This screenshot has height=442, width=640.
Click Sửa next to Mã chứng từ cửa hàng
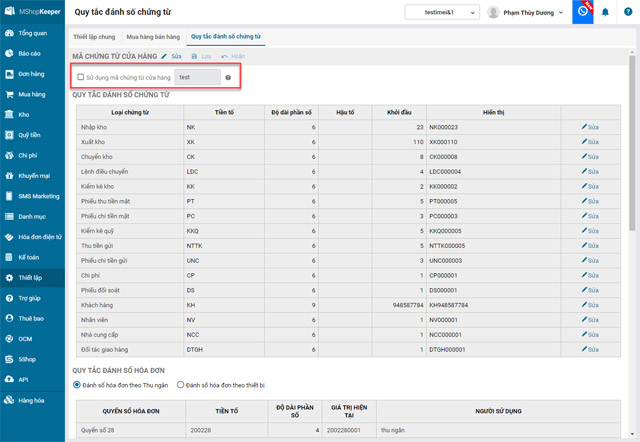(x=172, y=57)
